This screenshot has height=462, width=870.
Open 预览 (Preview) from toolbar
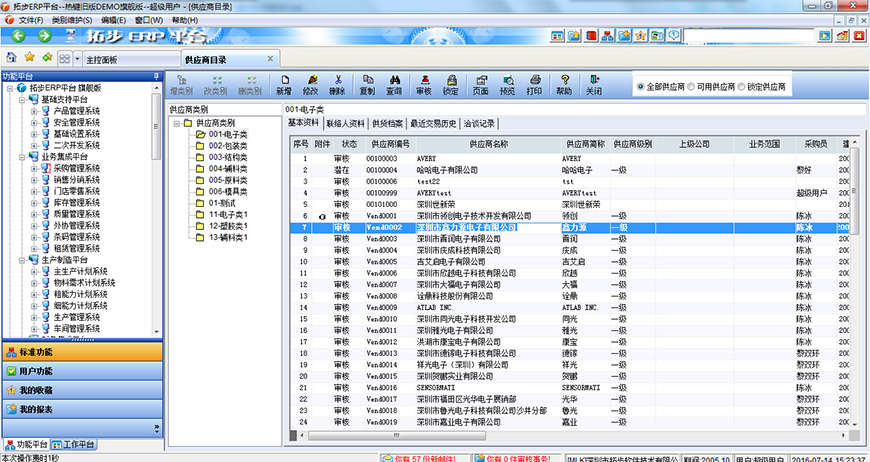coord(507,84)
